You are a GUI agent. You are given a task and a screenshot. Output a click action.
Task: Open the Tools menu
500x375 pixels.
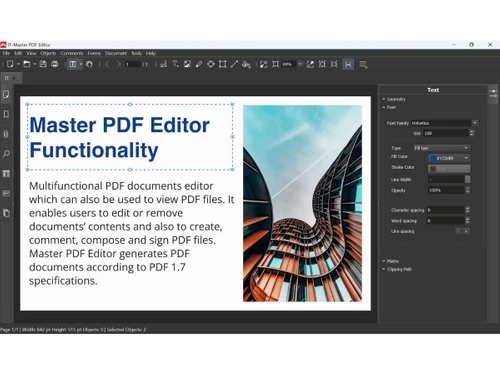136,53
